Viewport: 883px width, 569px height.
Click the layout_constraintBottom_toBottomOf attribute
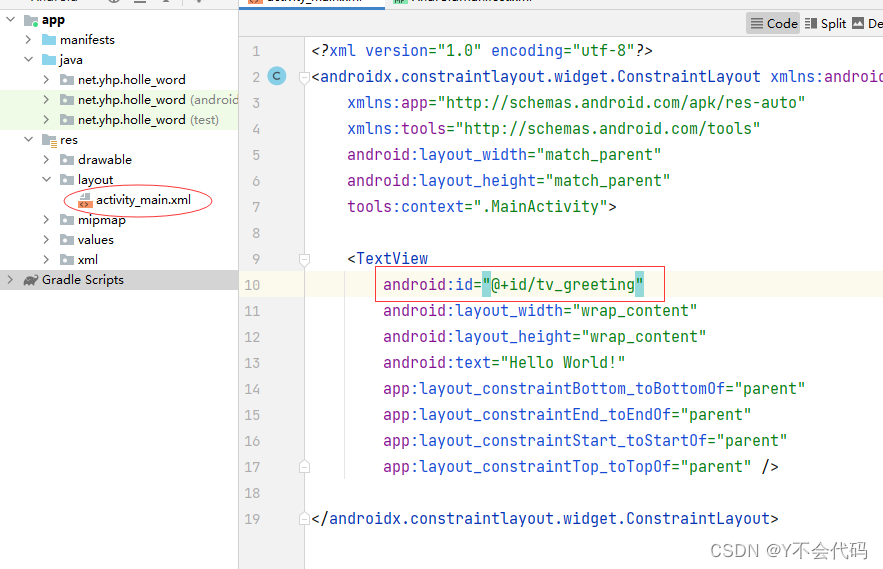coord(594,389)
